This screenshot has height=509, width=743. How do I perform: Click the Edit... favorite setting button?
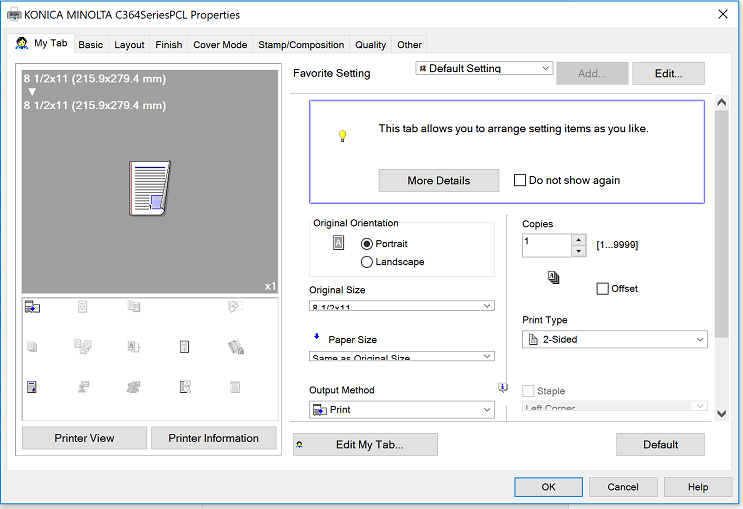pos(668,73)
